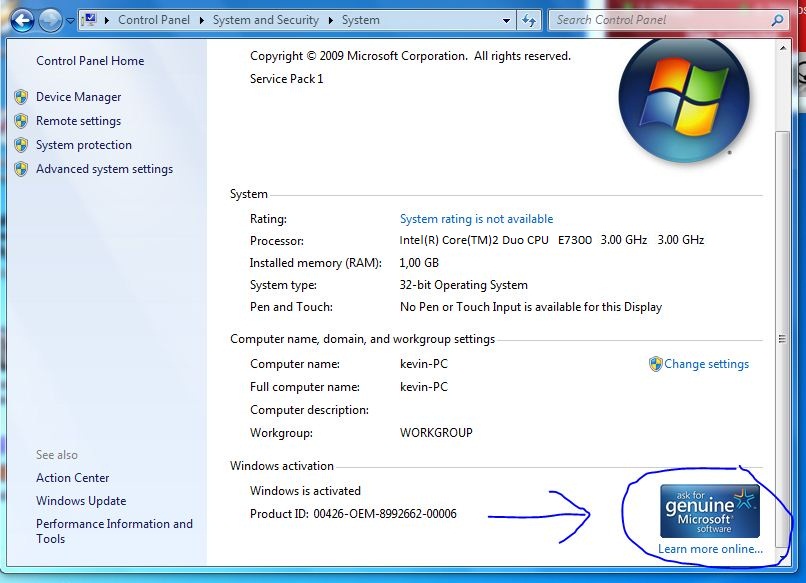
Task: Click the 'Service Pack 1' text
Action: 286,79
